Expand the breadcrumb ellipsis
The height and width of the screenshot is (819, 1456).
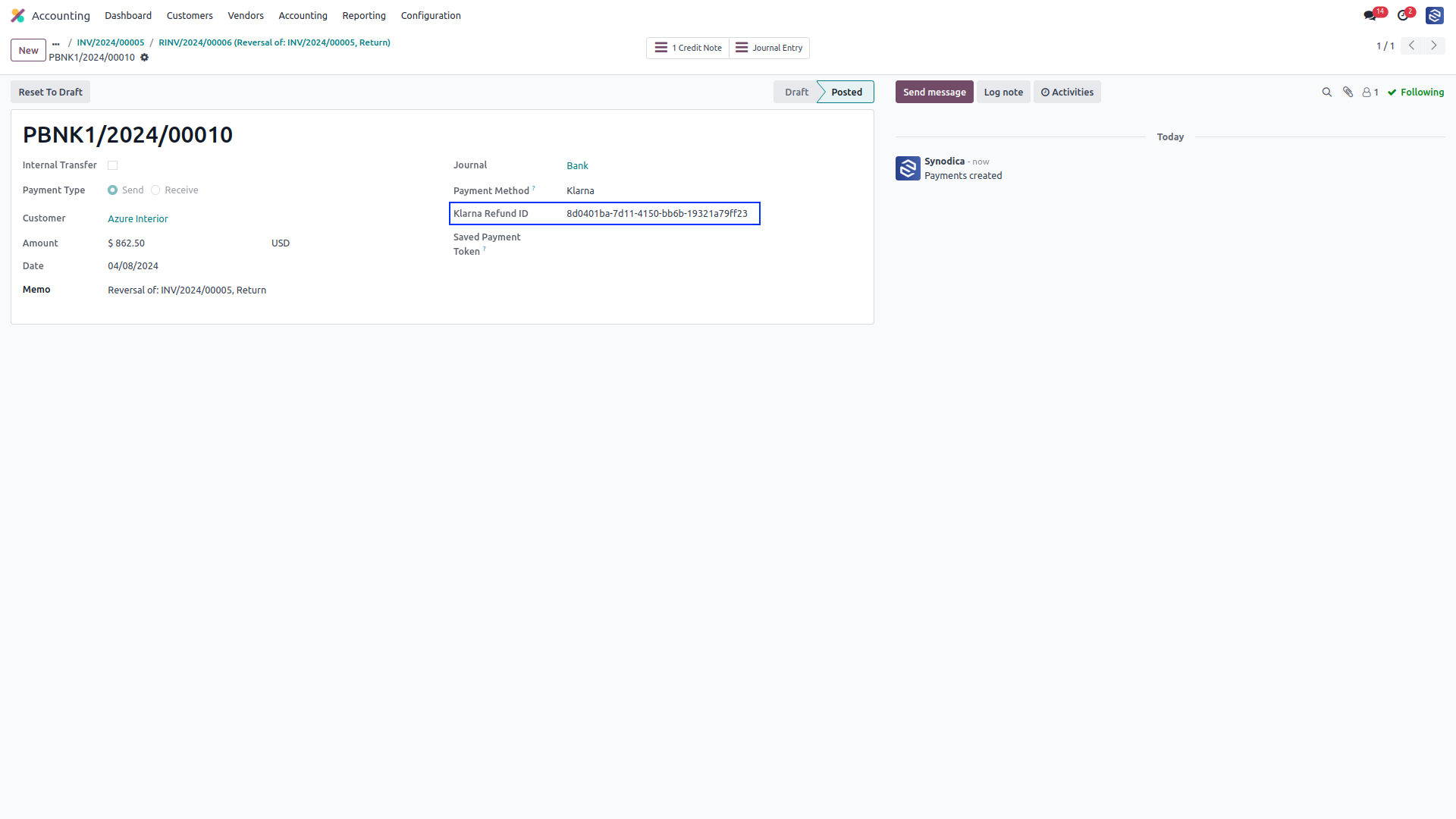[x=55, y=43]
